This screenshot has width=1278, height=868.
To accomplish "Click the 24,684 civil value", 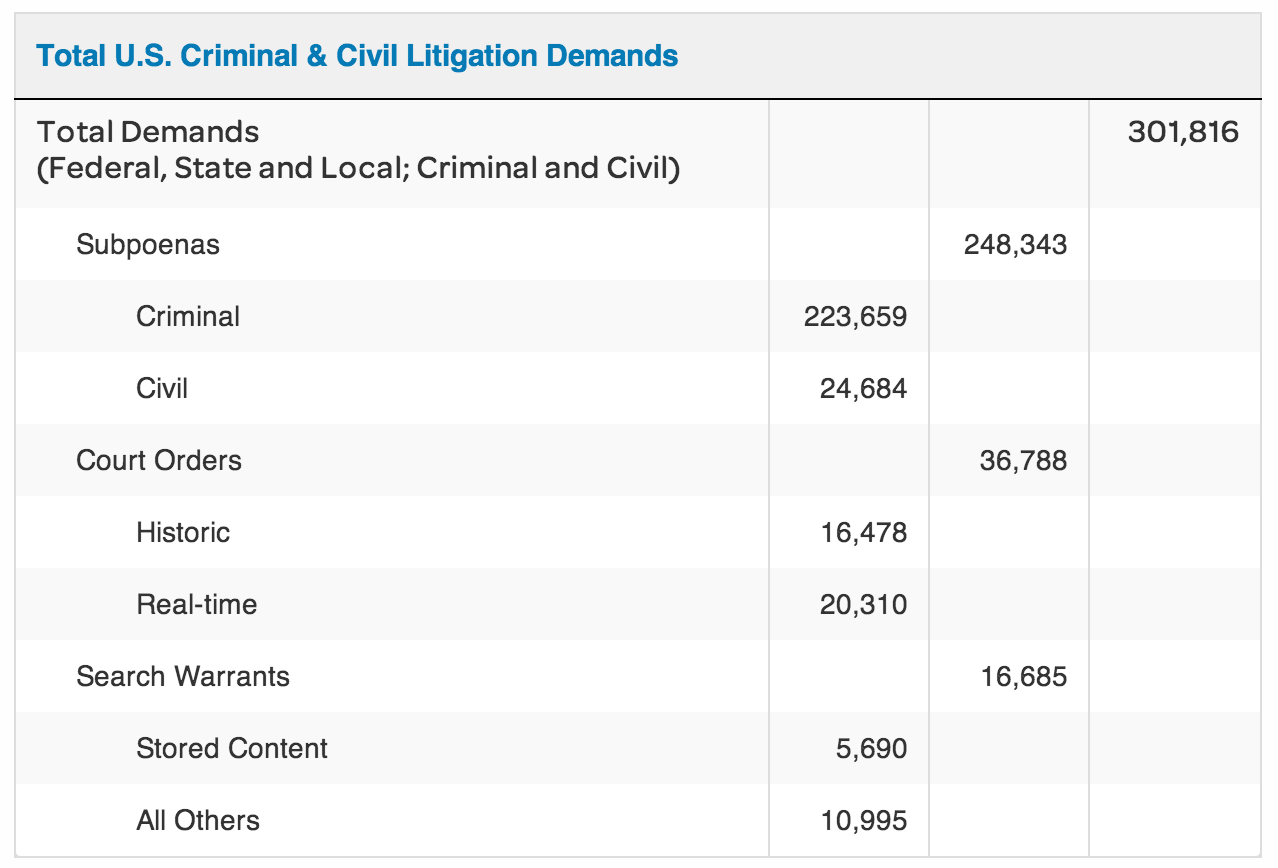I will 863,388.
